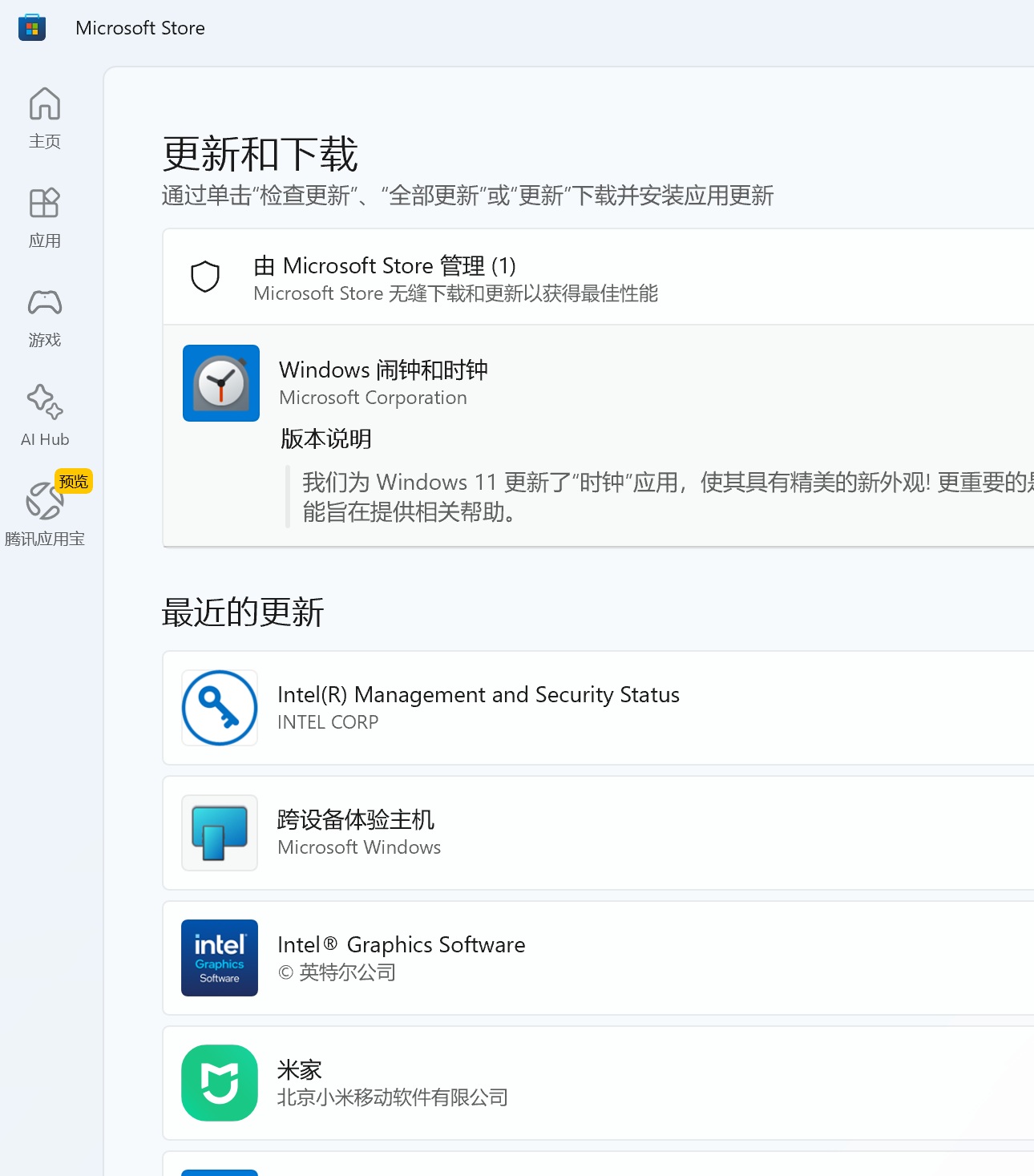Click the 由 Microsoft Store 管理 (1) header
Screen dimensions: 1034x1176
385,265
